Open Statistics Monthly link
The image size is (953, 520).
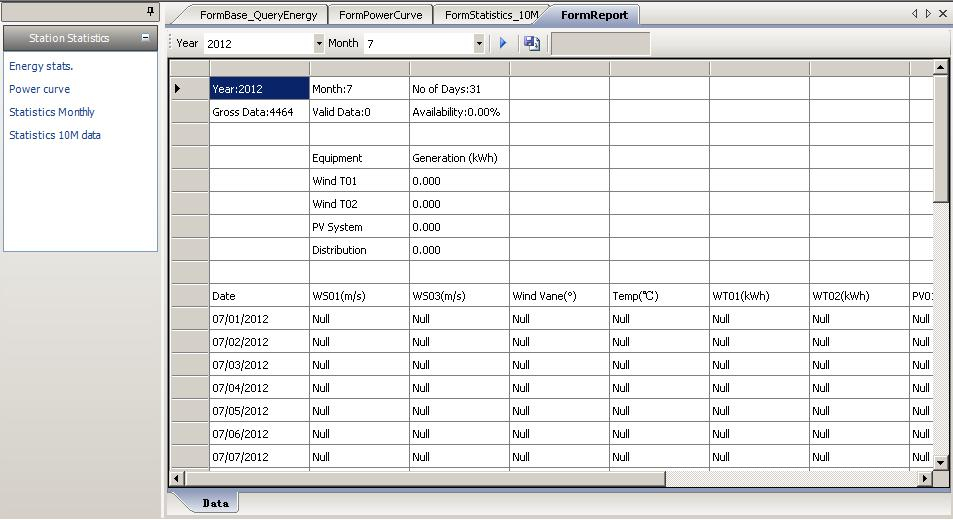(x=52, y=112)
